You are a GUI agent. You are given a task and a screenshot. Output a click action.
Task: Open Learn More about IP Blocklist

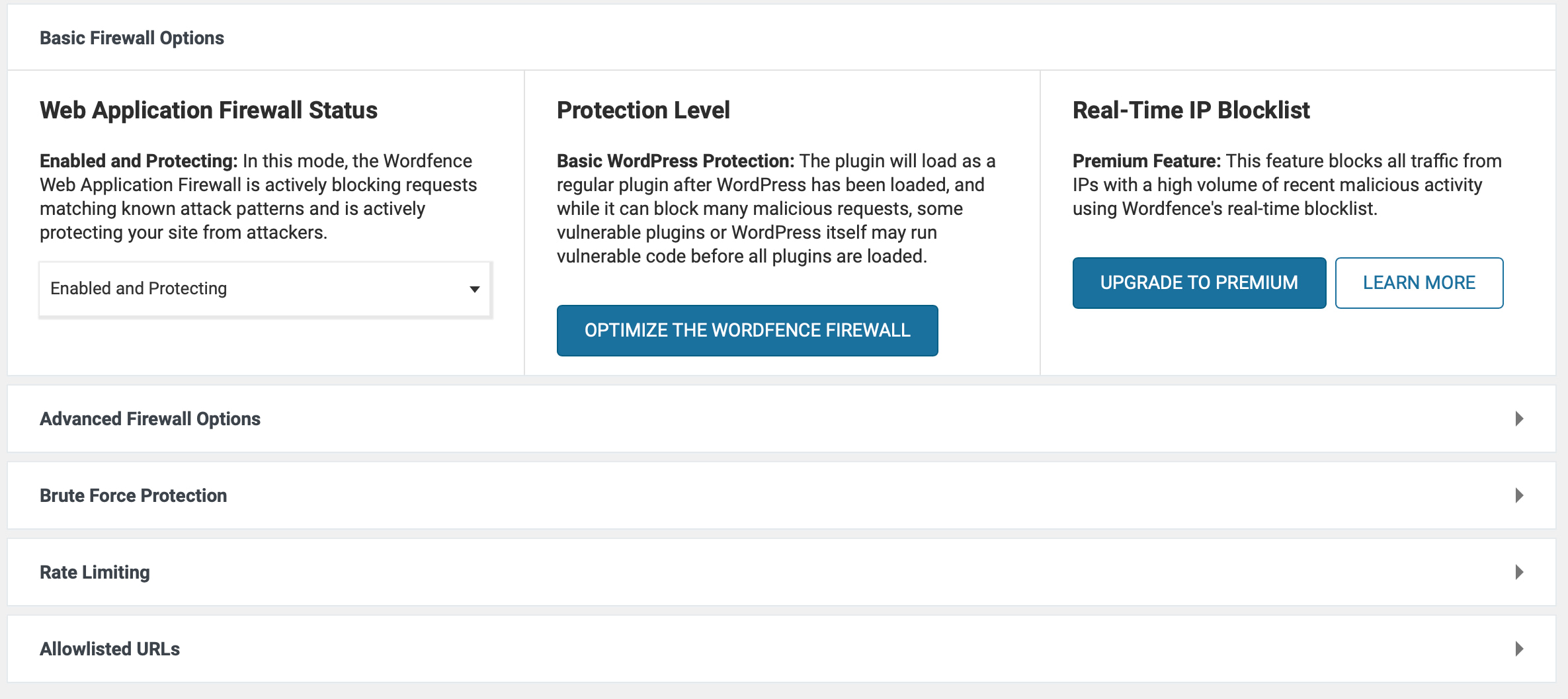[1419, 282]
